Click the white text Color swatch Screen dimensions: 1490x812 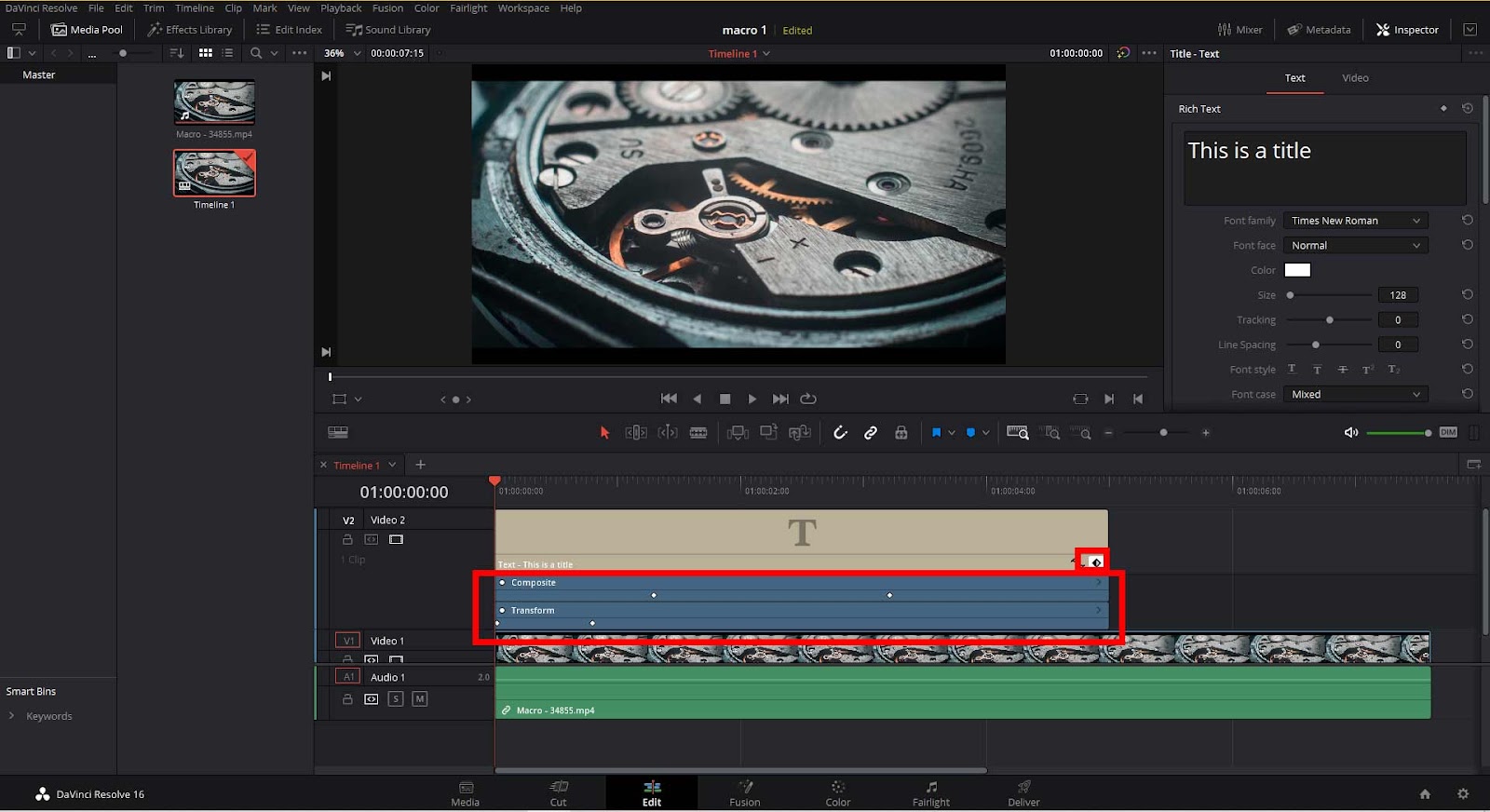click(1297, 270)
